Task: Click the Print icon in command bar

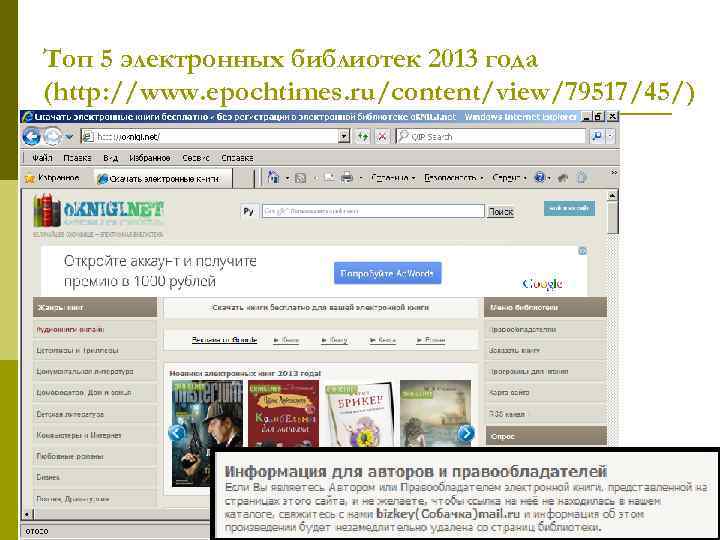Action: tap(347, 177)
